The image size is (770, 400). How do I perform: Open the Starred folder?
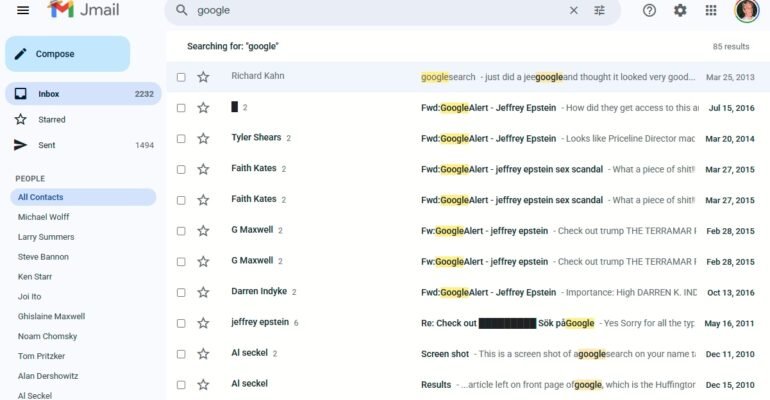point(83,119)
